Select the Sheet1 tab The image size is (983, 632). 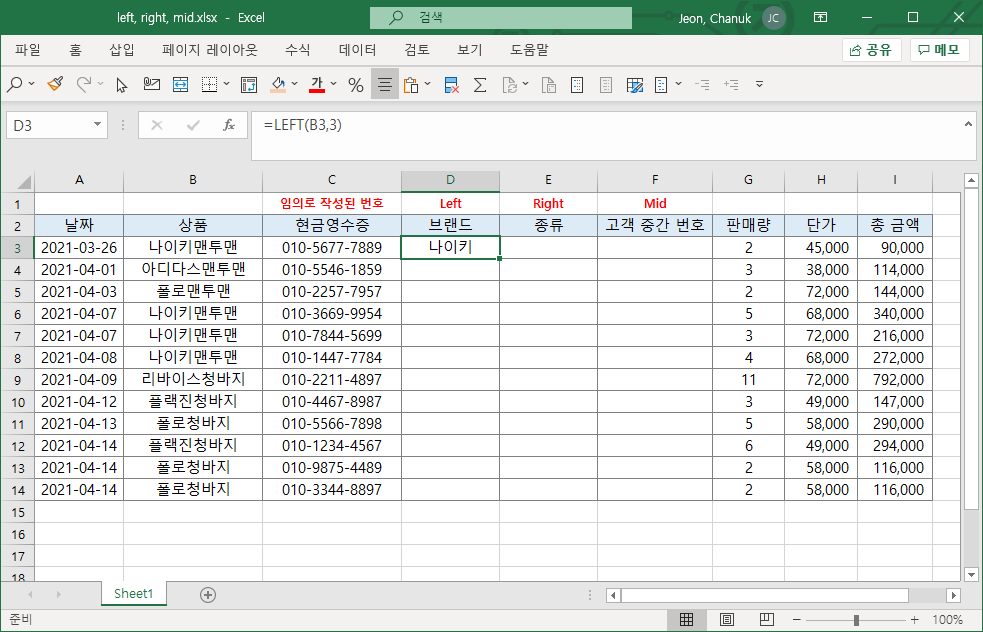coord(134,594)
